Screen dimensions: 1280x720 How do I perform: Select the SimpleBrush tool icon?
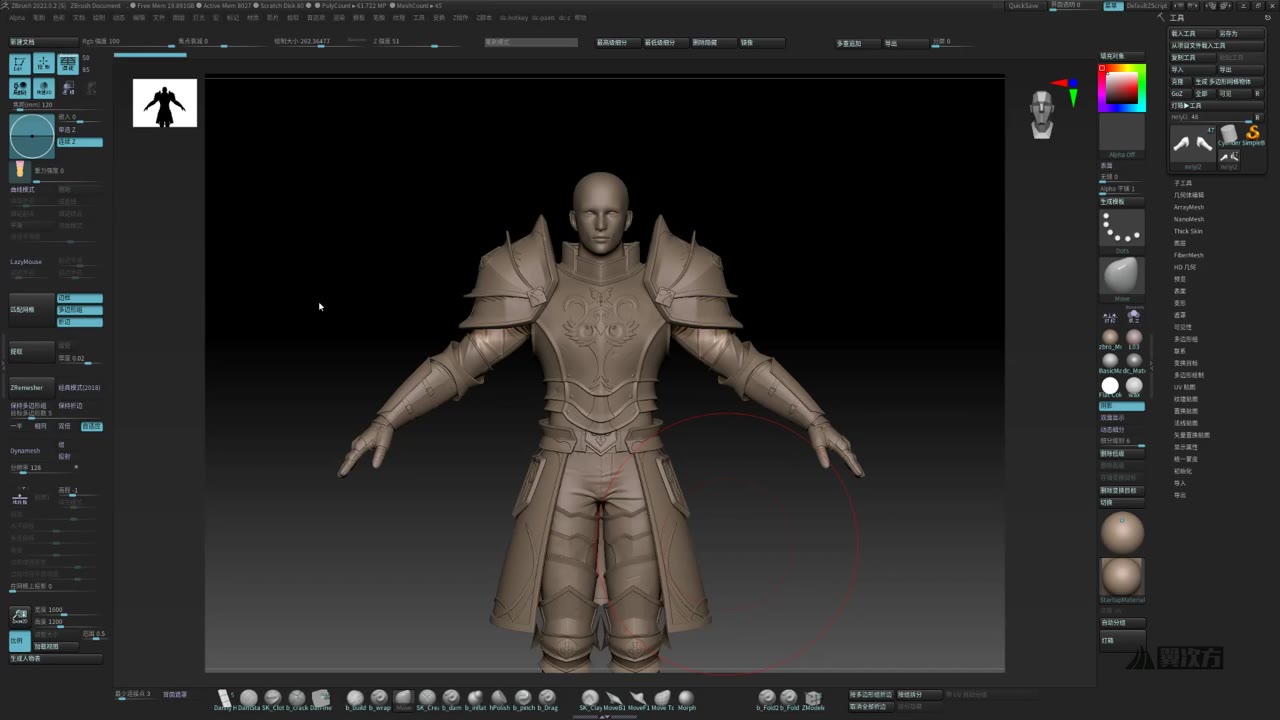(x=1253, y=134)
